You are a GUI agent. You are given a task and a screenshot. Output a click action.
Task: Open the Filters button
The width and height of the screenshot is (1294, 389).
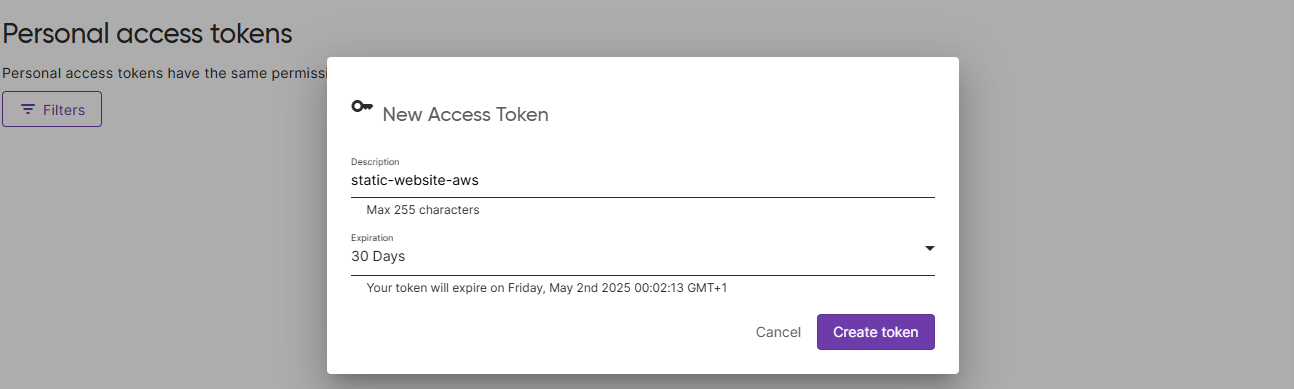[x=52, y=110]
